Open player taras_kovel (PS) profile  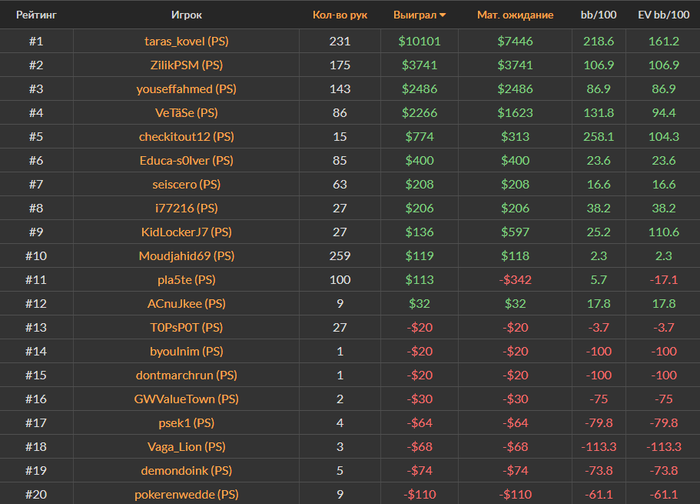pyautogui.click(x=186, y=41)
